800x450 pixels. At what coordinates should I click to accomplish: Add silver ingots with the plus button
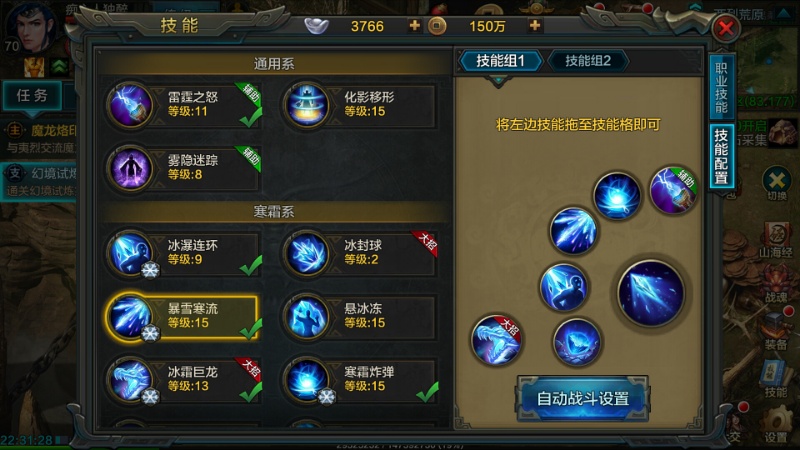414,25
